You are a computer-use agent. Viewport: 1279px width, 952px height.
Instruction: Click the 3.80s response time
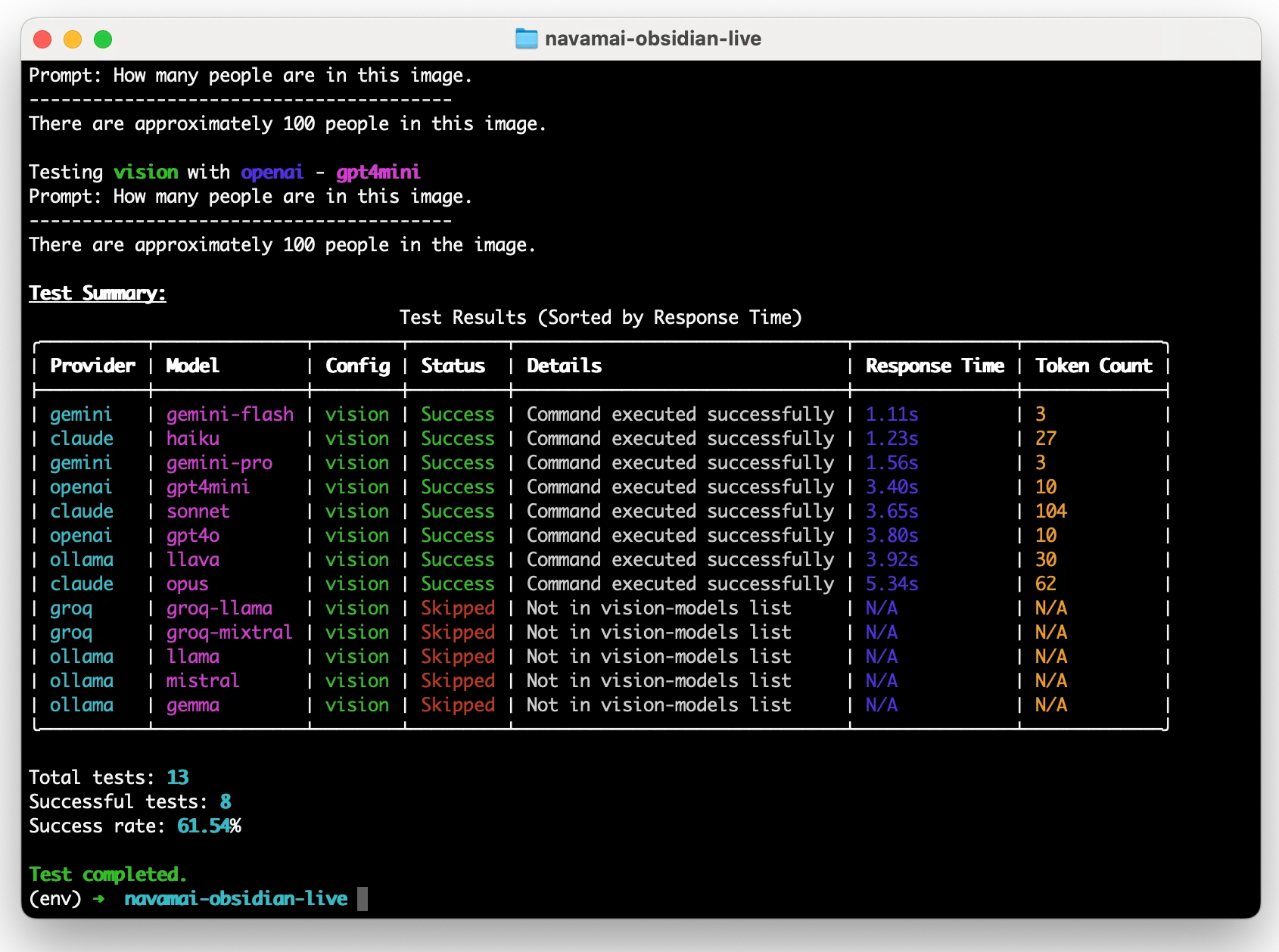coord(892,535)
